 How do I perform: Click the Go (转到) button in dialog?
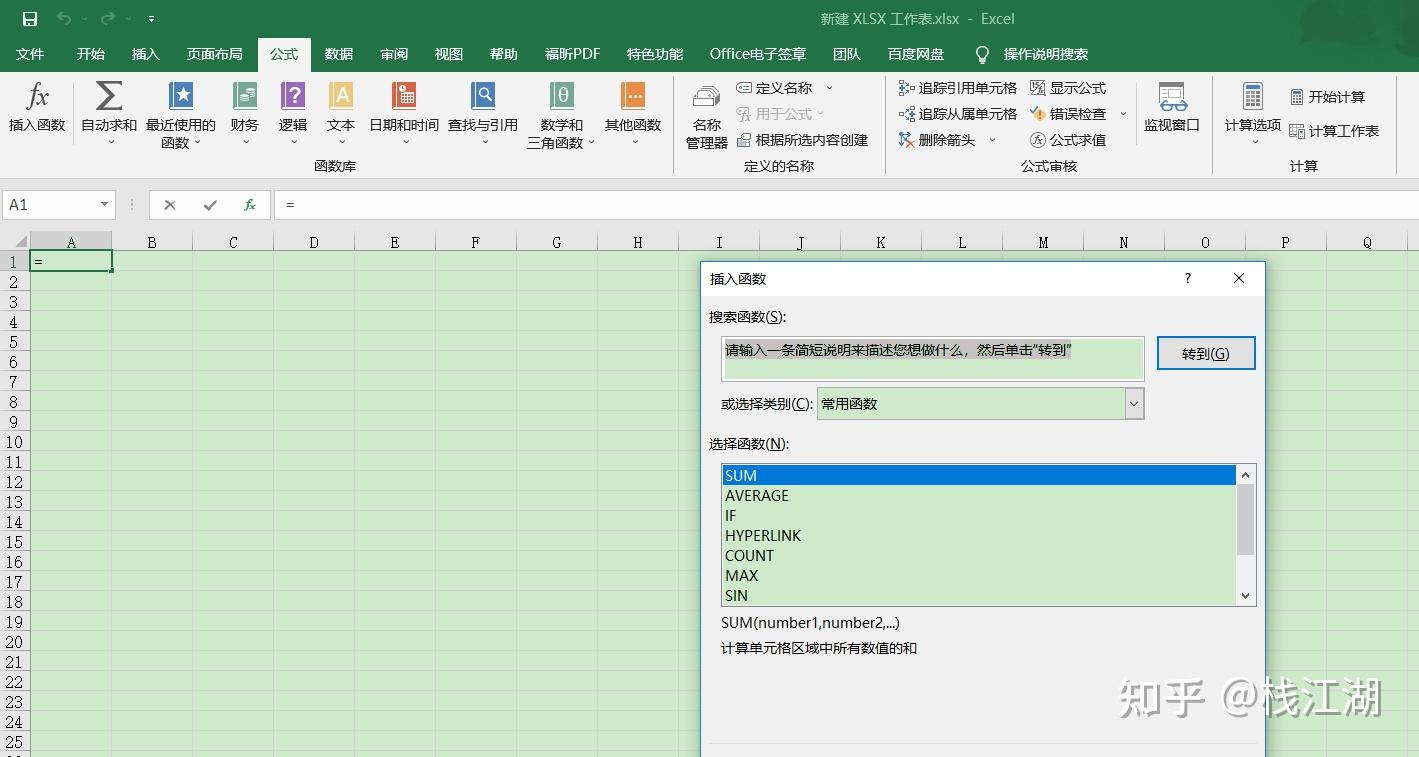click(1206, 353)
